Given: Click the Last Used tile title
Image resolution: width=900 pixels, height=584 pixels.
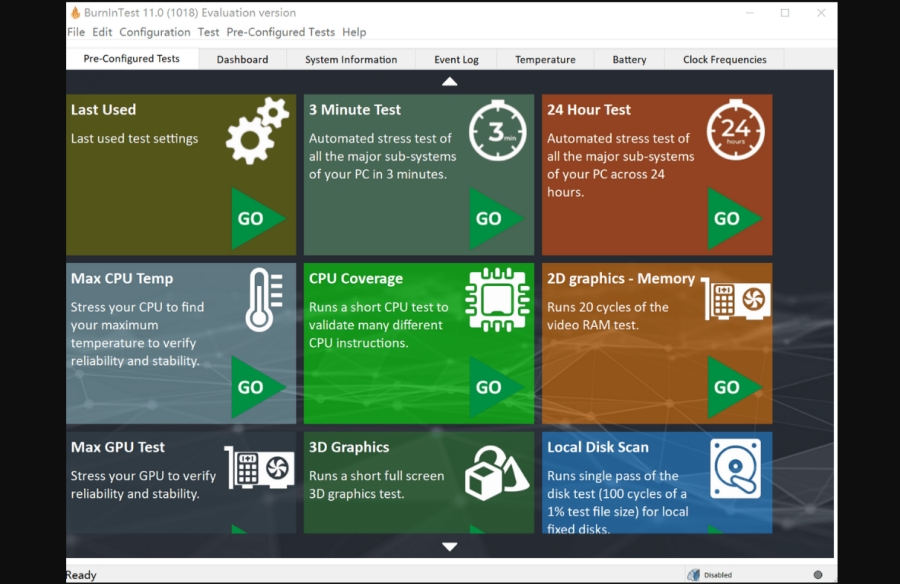Looking at the screenshot, I should 103,110.
